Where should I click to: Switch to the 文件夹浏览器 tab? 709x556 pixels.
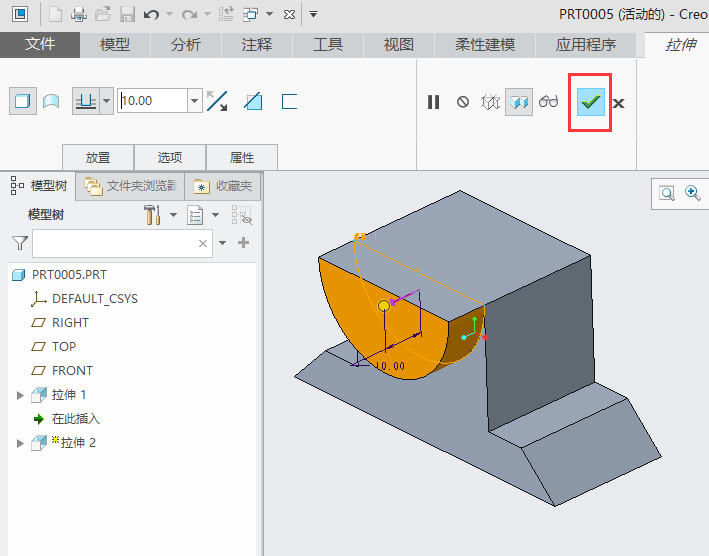point(131,185)
